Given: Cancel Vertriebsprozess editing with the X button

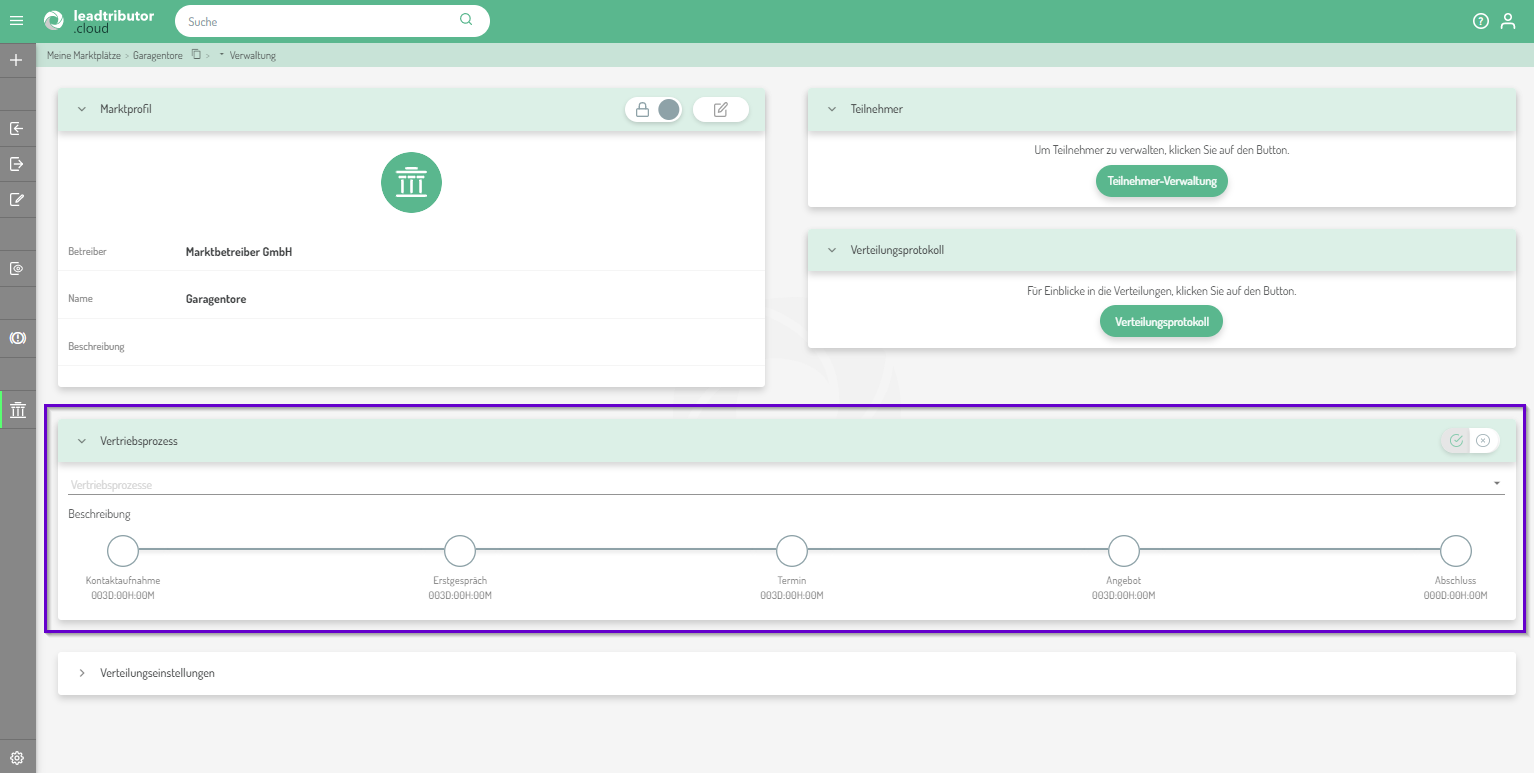Looking at the screenshot, I should (1483, 441).
